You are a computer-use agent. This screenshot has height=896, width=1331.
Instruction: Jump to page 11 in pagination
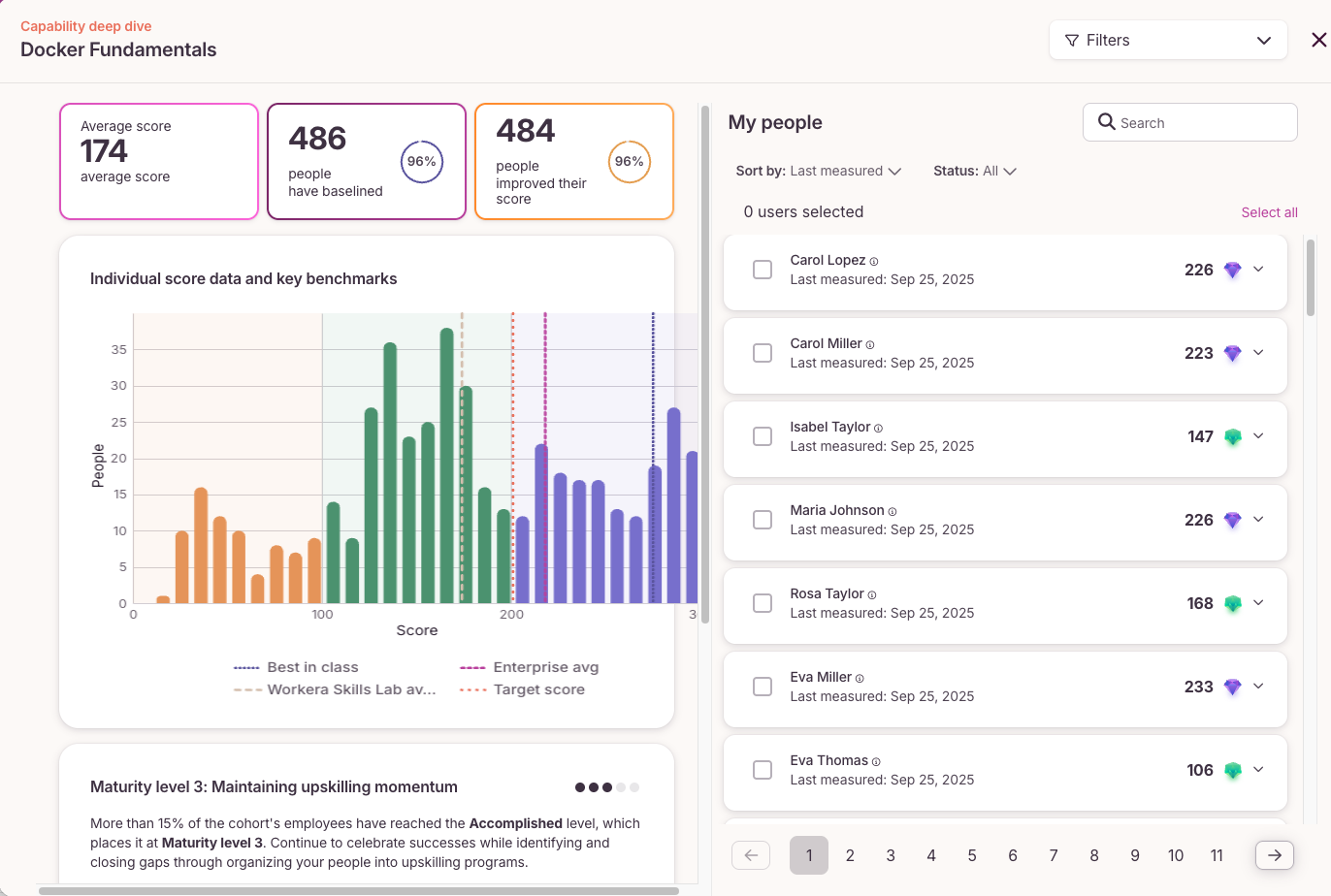pyautogui.click(x=1217, y=855)
